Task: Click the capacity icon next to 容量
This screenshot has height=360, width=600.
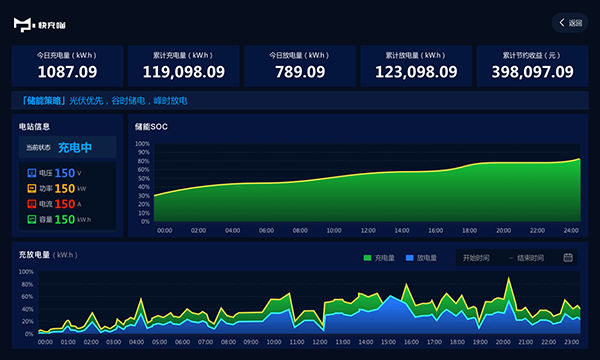Action: 31,219
